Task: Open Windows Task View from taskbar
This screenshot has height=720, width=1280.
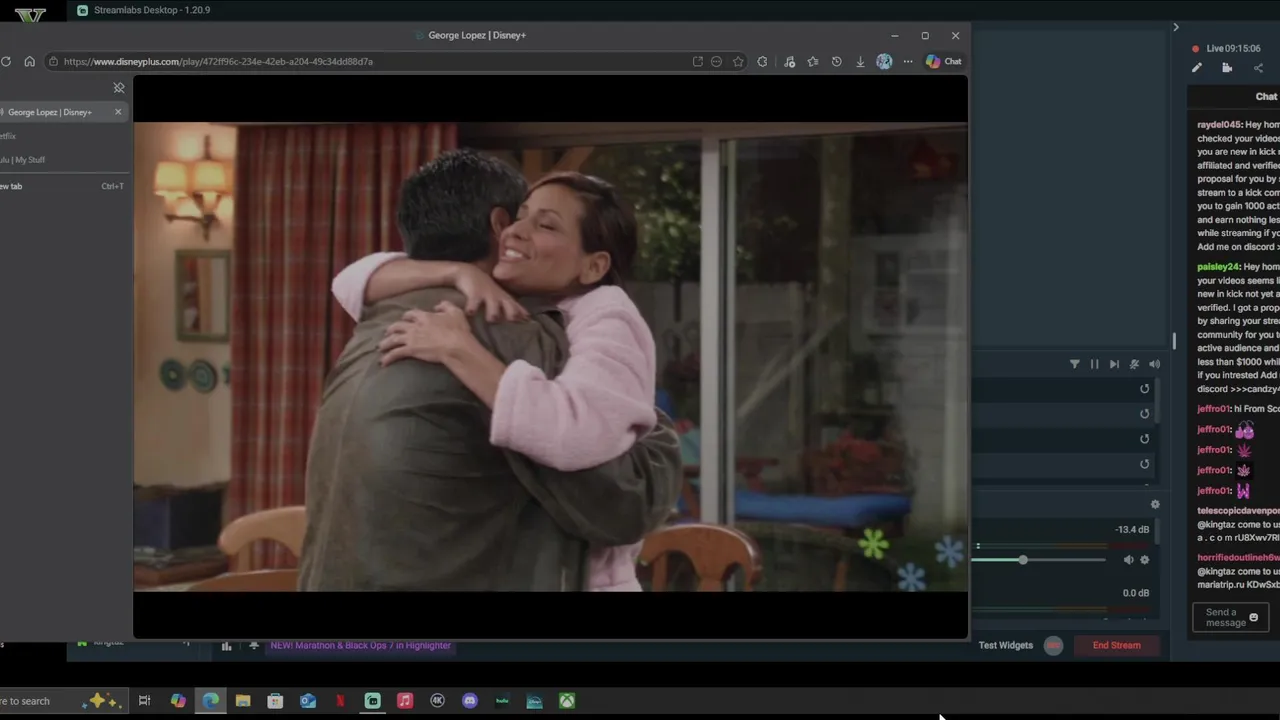Action: coord(144,701)
